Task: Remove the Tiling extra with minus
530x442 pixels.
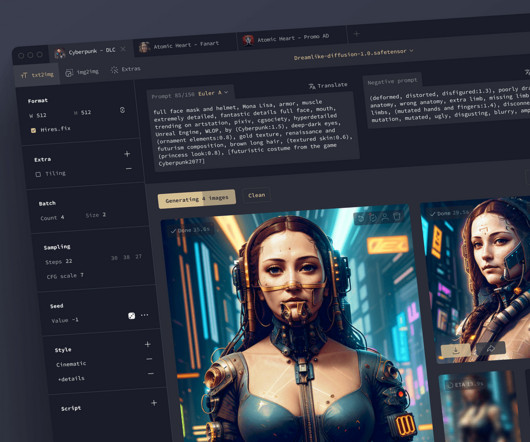Action: (x=129, y=168)
